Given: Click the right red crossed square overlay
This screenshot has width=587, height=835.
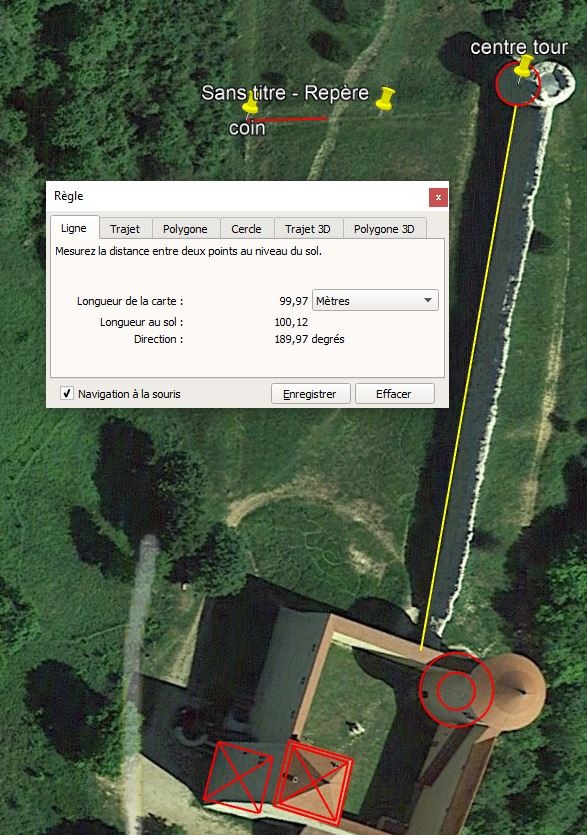Looking at the screenshot, I should click(313, 782).
